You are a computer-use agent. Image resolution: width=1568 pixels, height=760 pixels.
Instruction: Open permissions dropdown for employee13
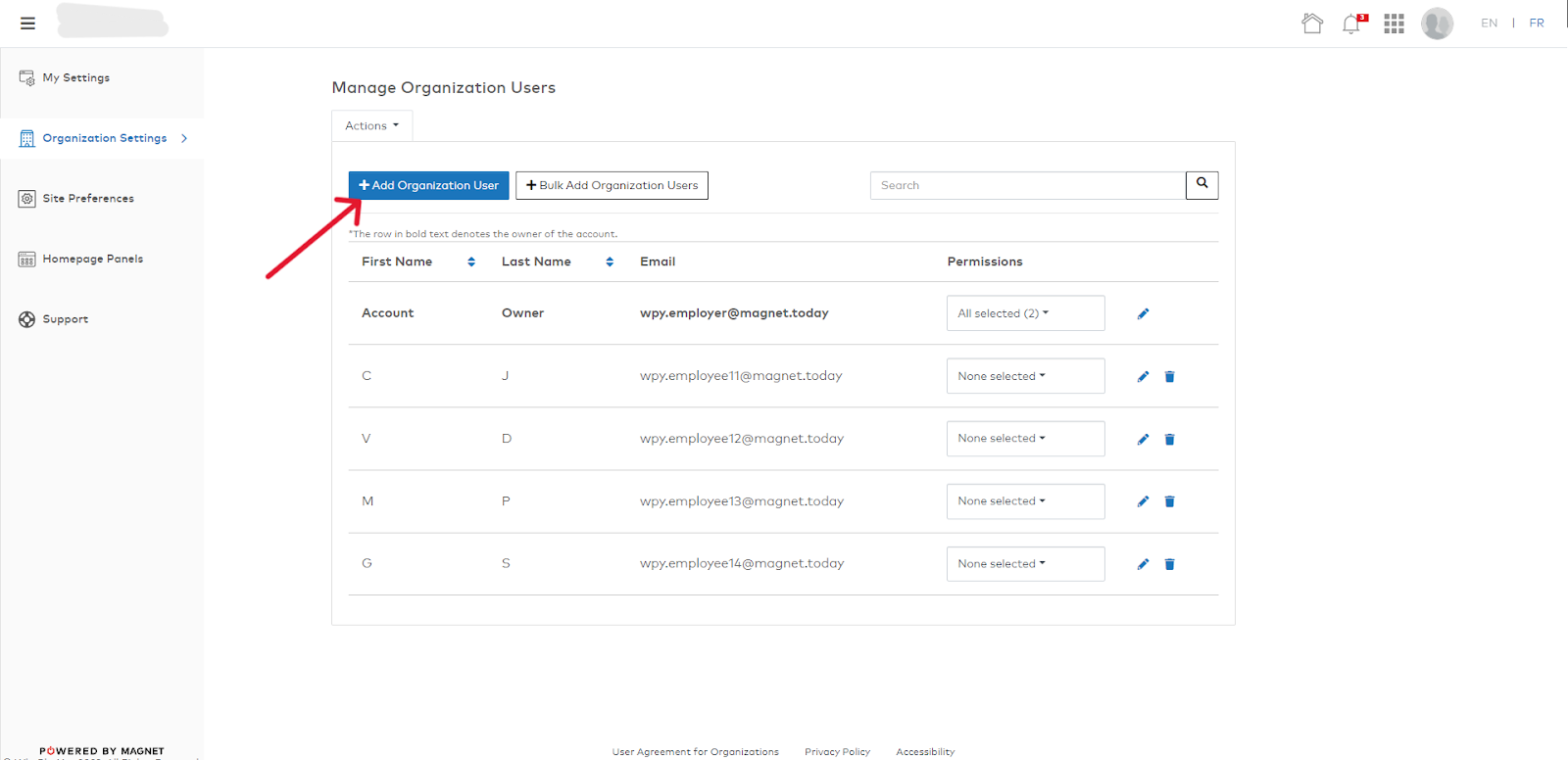pos(1025,501)
